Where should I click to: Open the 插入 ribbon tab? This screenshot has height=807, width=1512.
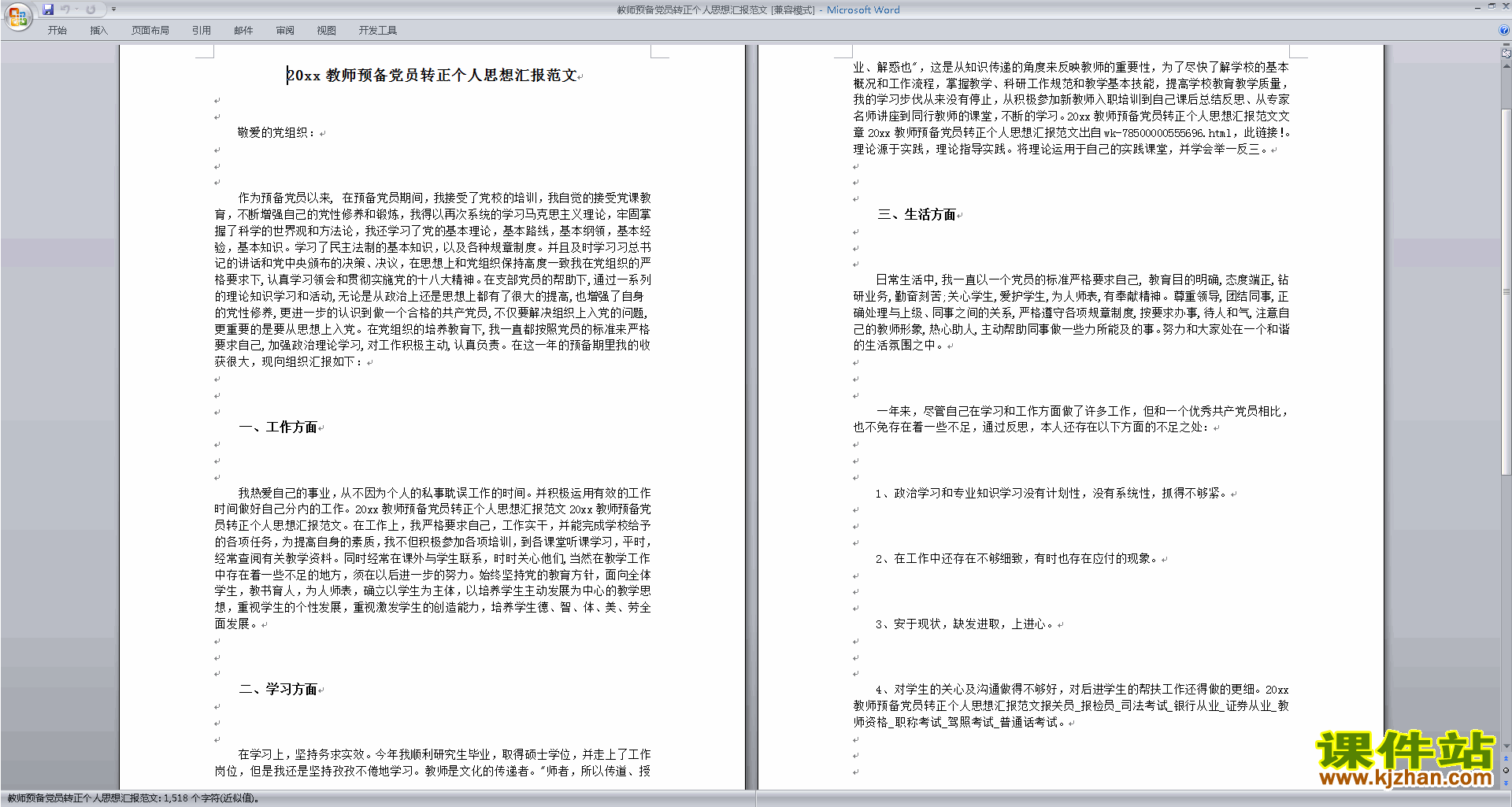(98, 31)
